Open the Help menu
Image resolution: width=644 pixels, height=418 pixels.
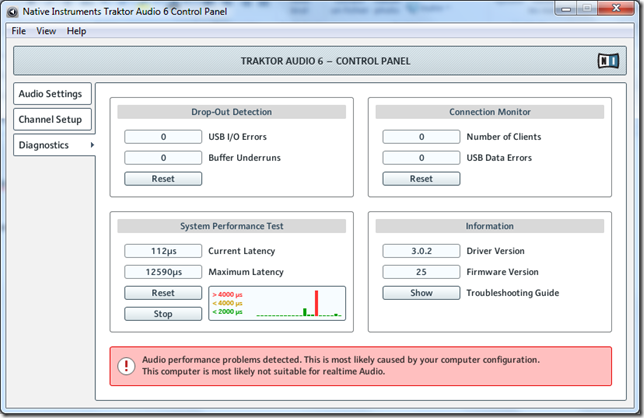pyautogui.click(x=77, y=31)
